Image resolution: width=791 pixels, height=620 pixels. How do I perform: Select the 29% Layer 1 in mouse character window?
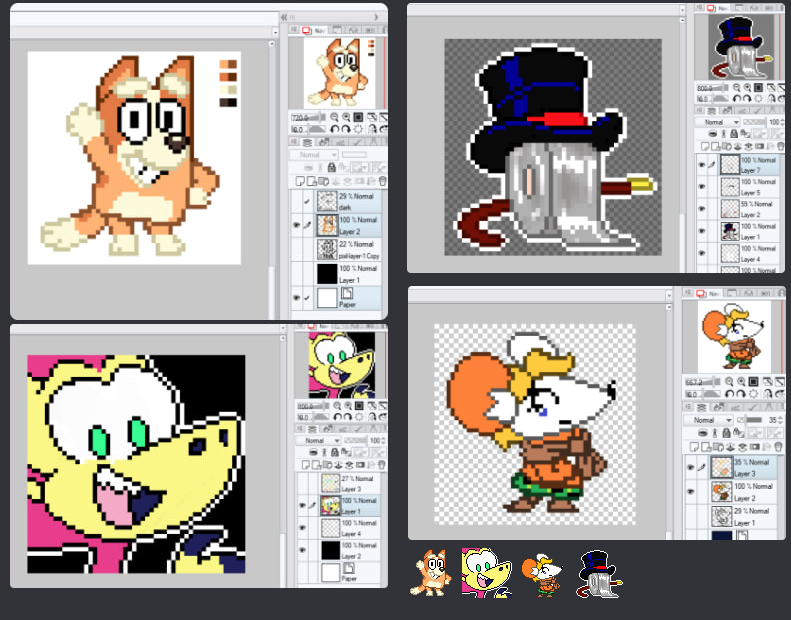743,517
